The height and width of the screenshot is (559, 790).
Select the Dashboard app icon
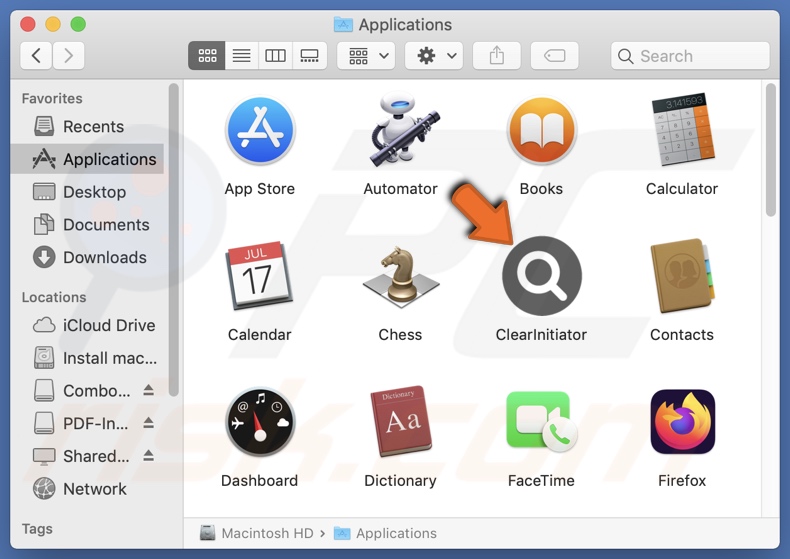pos(260,422)
